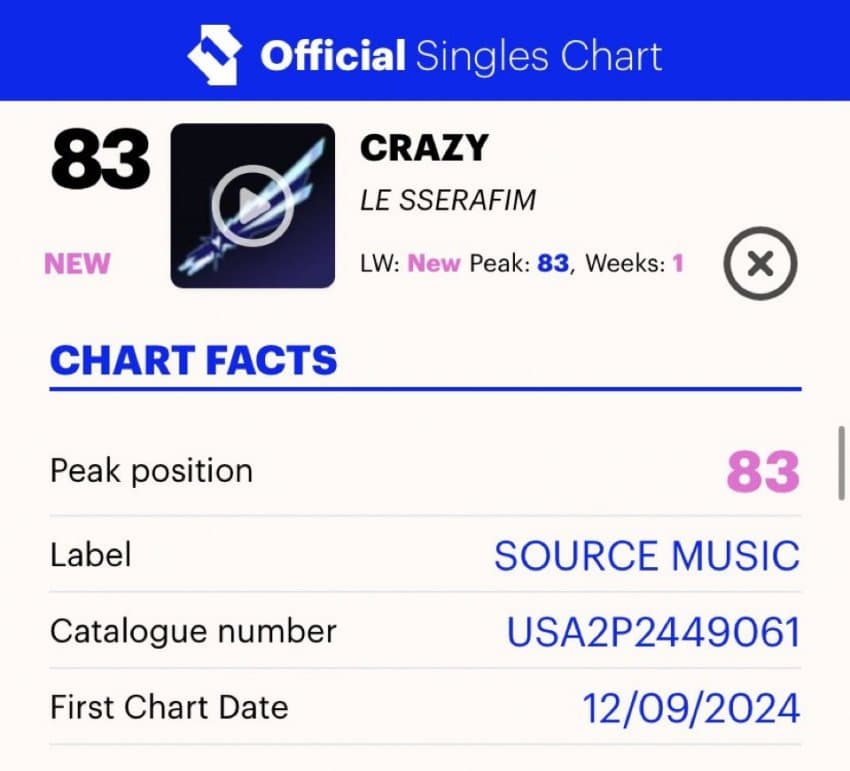The height and width of the screenshot is (771, 850).
Task: Play the CRAZY track preview
Action: [x=252, y=206]
